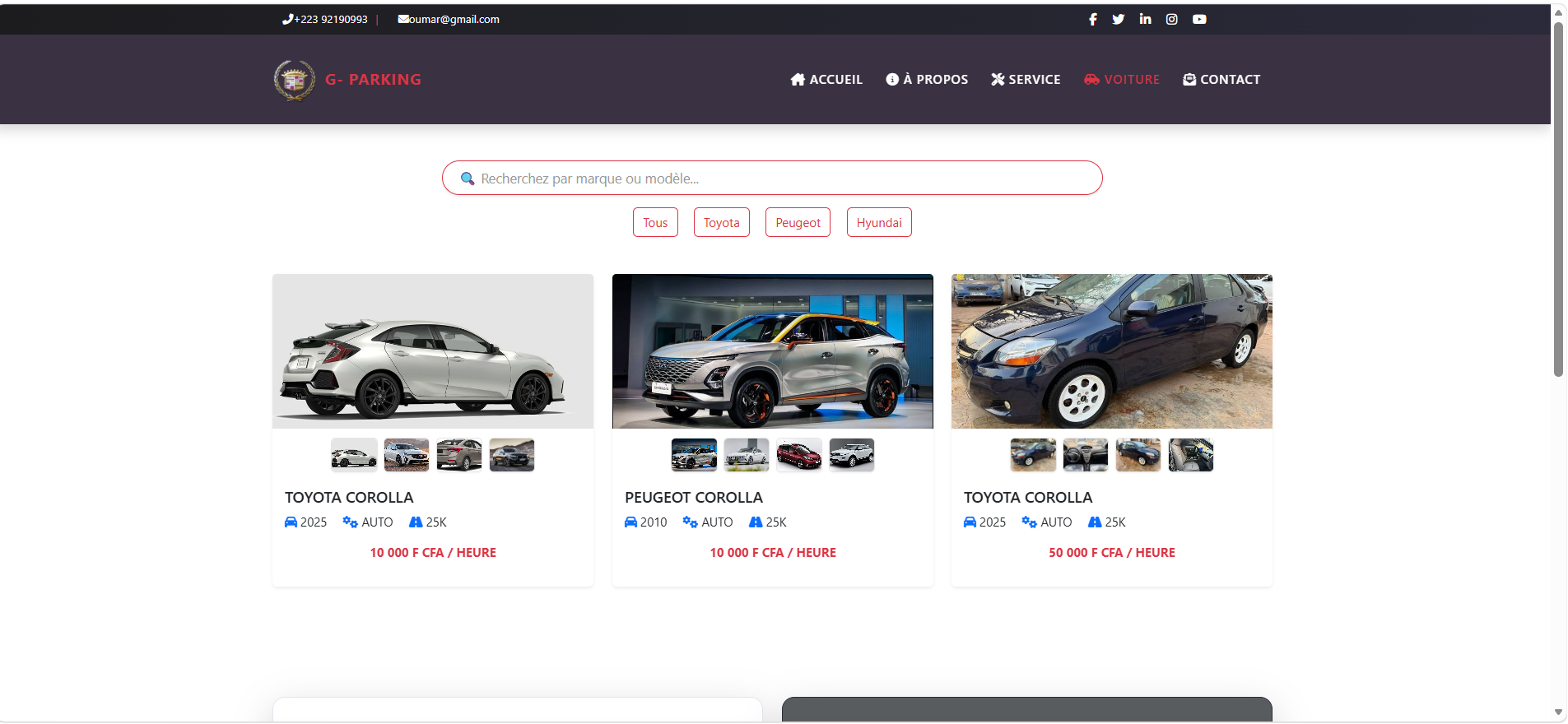The width and height of the screenshot is (1568, 724).
Task: Open the Facebook social link
Action: click(x=1092, y=19)
